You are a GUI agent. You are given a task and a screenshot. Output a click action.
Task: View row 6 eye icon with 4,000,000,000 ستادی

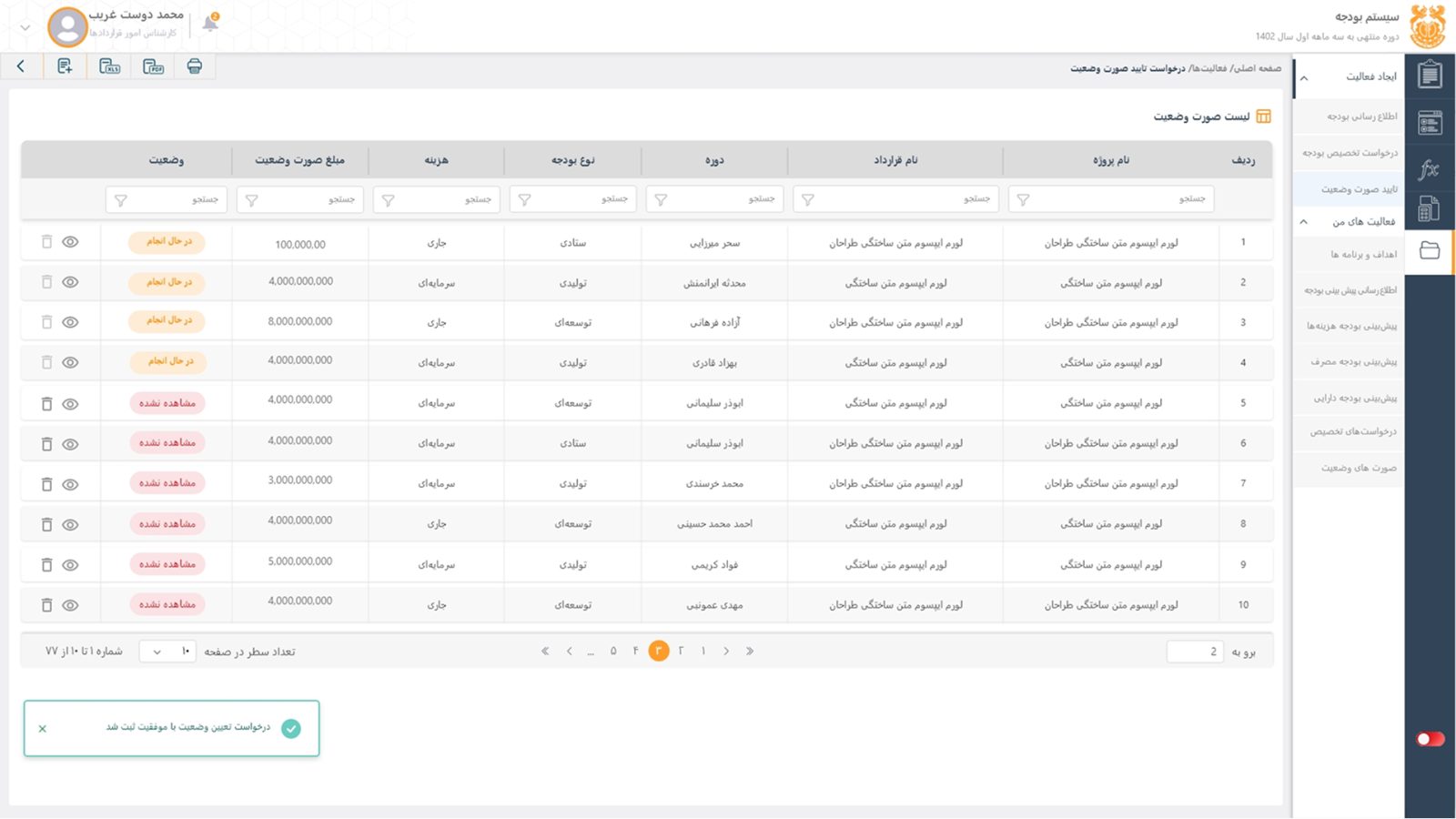tap(70, 444)
